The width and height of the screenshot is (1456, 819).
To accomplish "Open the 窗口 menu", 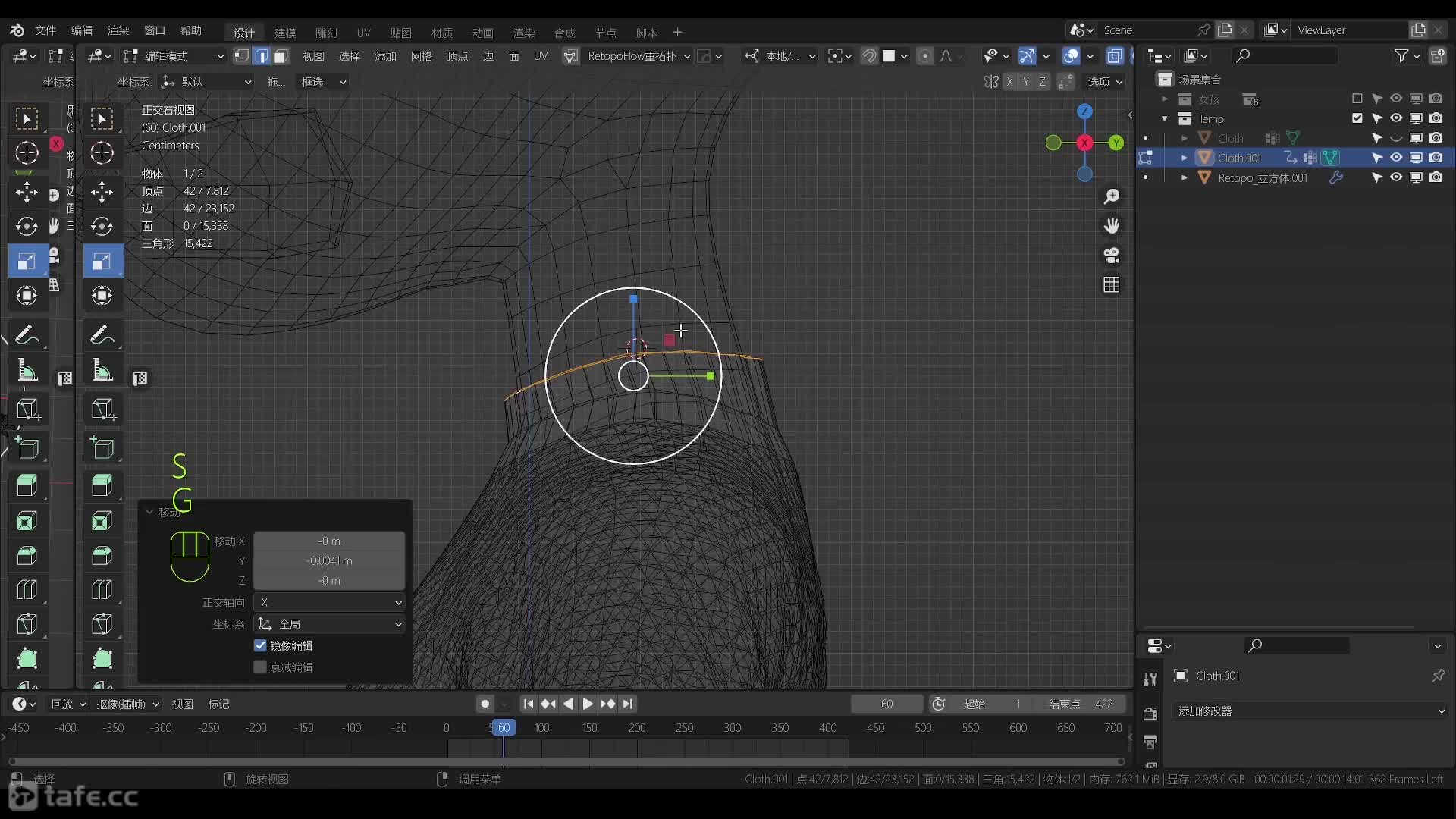I will click(154, 30).
